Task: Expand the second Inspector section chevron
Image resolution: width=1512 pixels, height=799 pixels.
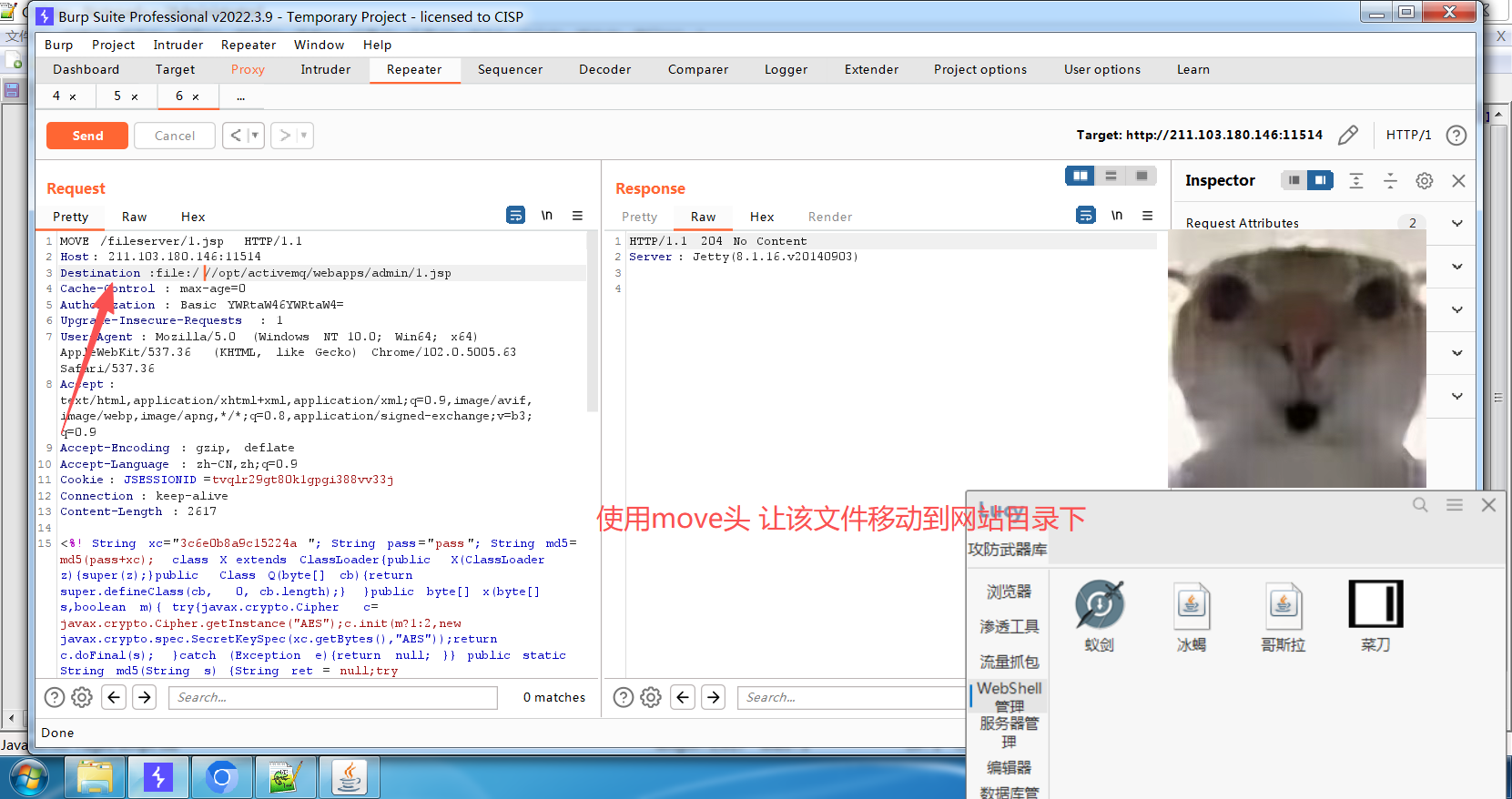Action: 1456,267
